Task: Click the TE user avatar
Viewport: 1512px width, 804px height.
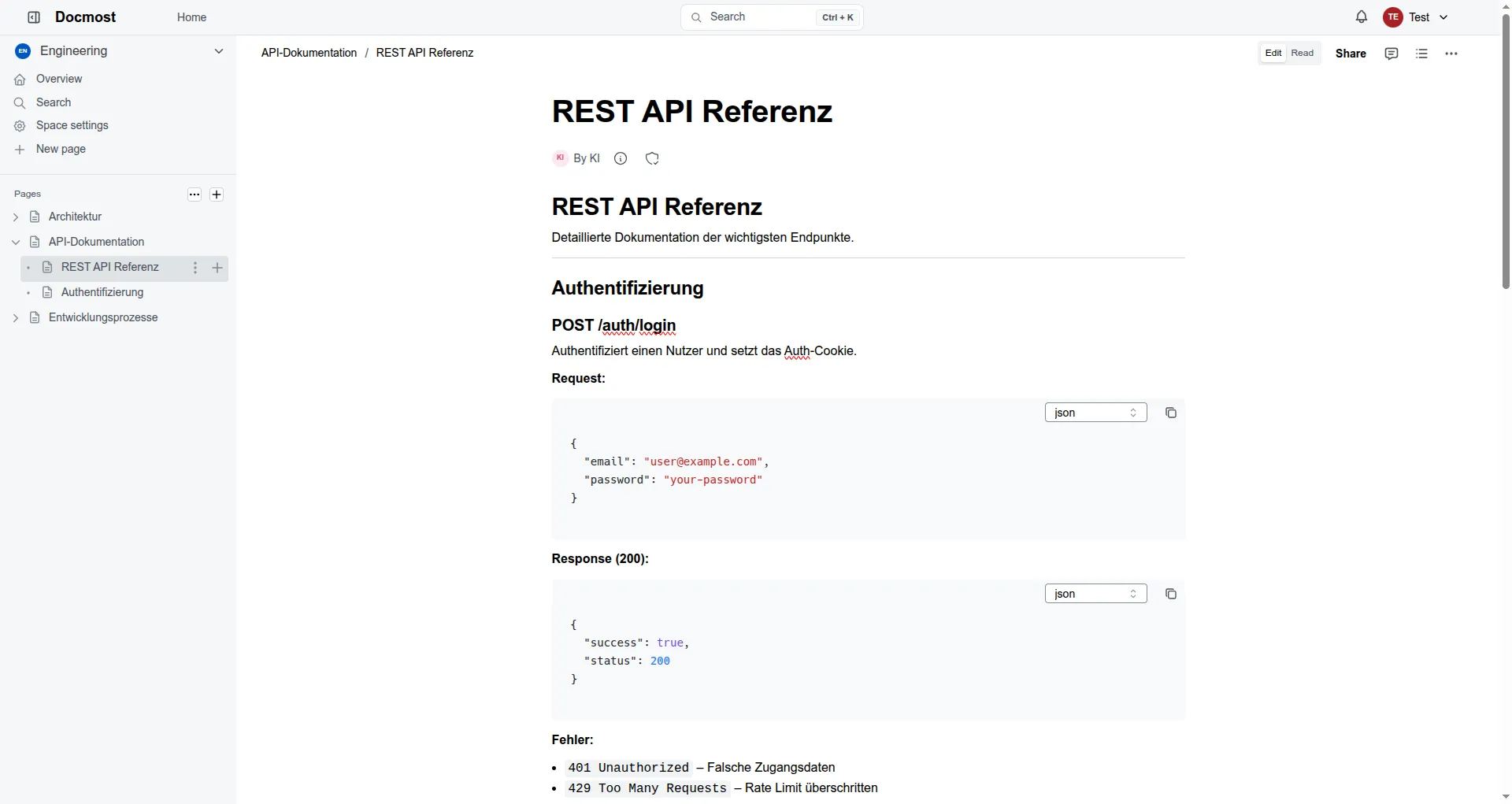Action: coord(1393,17)
